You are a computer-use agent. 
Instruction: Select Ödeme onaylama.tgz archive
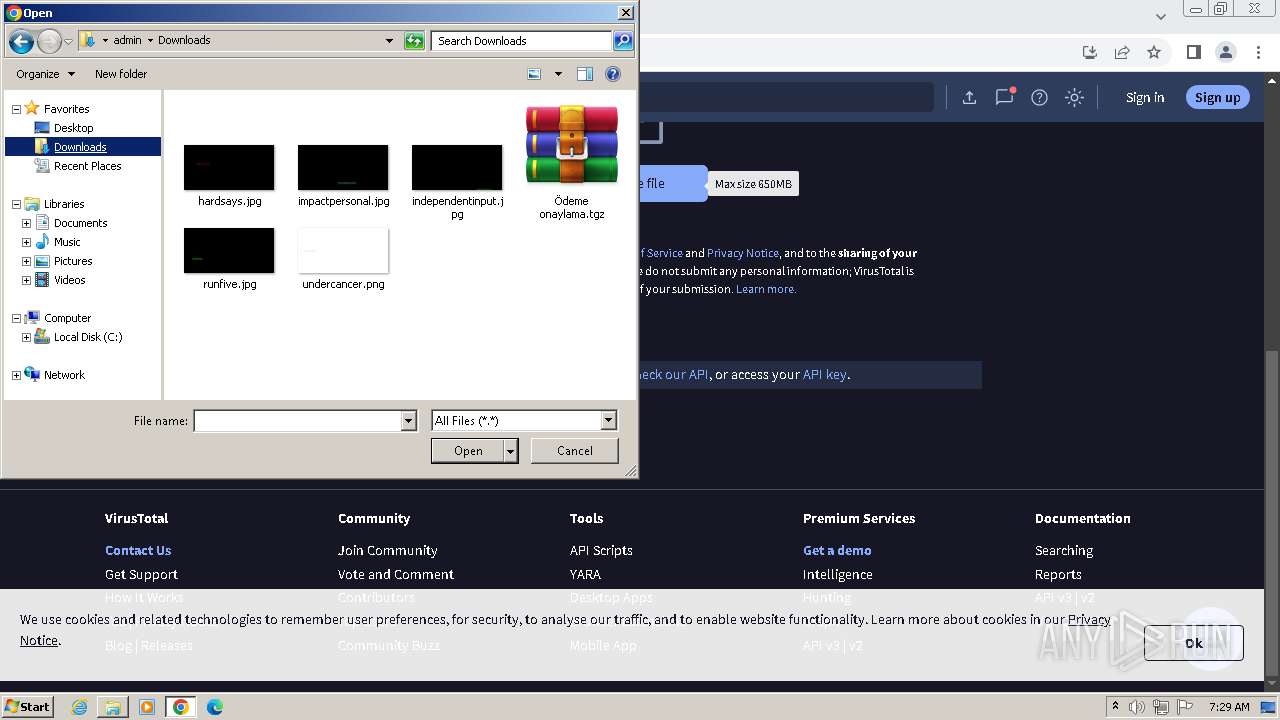[572, 161]
